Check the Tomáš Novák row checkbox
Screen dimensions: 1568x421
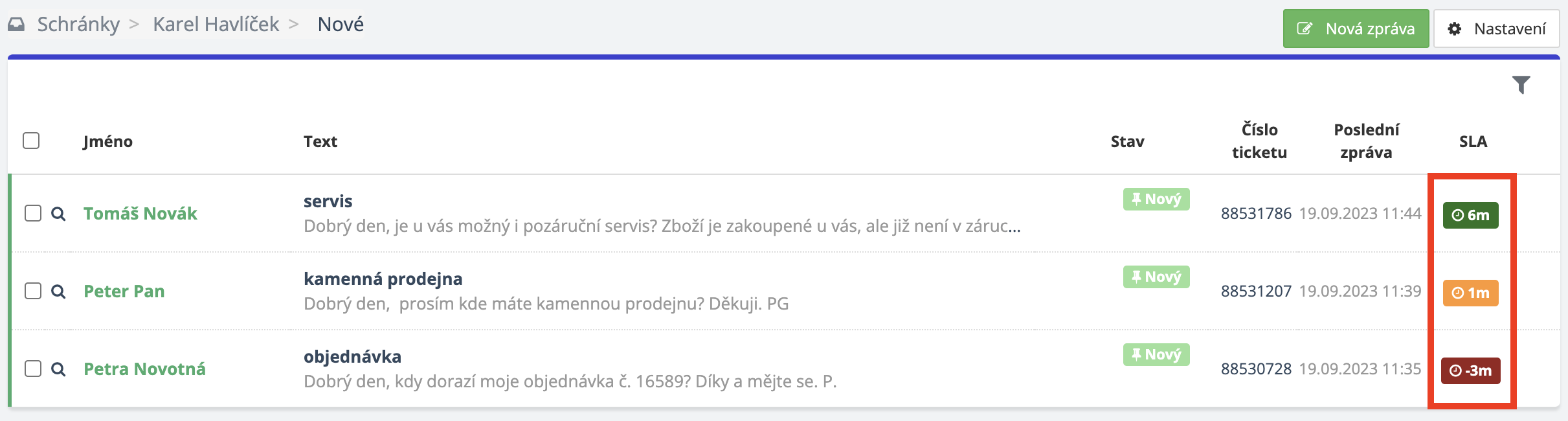[x=33, y=213]
